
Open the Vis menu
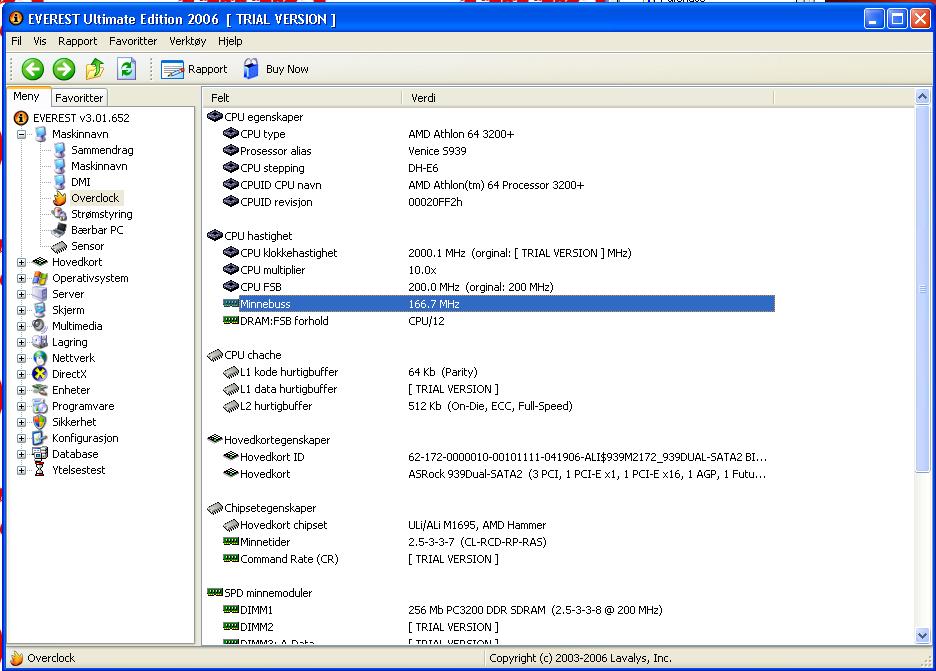point(39,41)
